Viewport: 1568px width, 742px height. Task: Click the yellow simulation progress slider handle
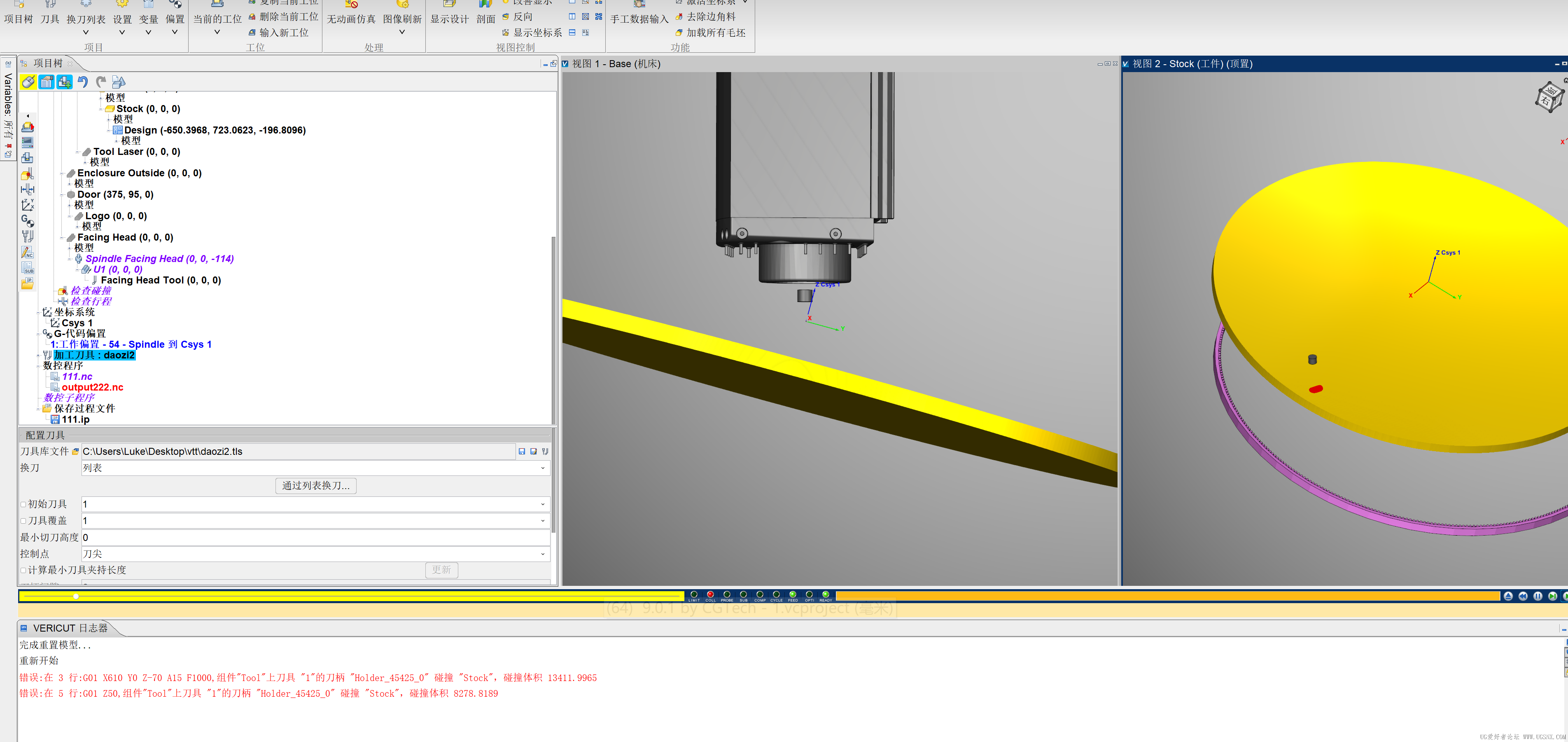coord(76,596)
